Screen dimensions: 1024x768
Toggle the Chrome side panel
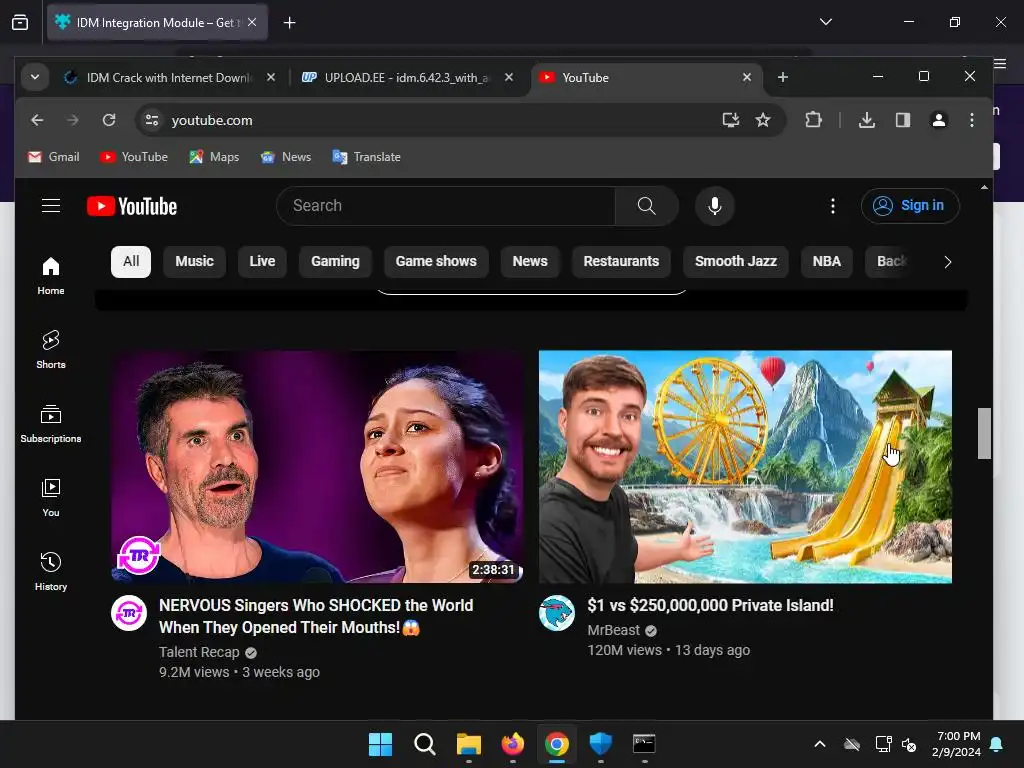click(903, 120)
